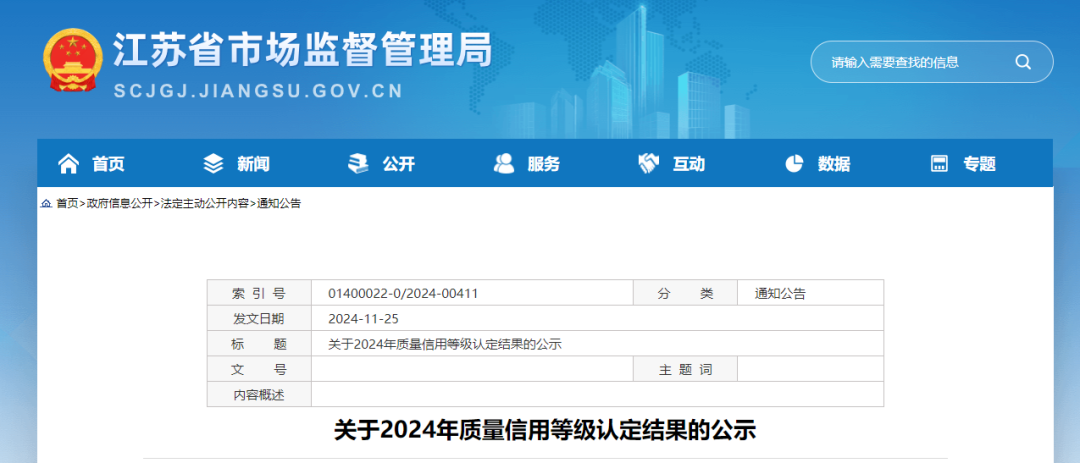Open the 服务 navigation menu item
The image size is (1080, 463).
point(543,164)
